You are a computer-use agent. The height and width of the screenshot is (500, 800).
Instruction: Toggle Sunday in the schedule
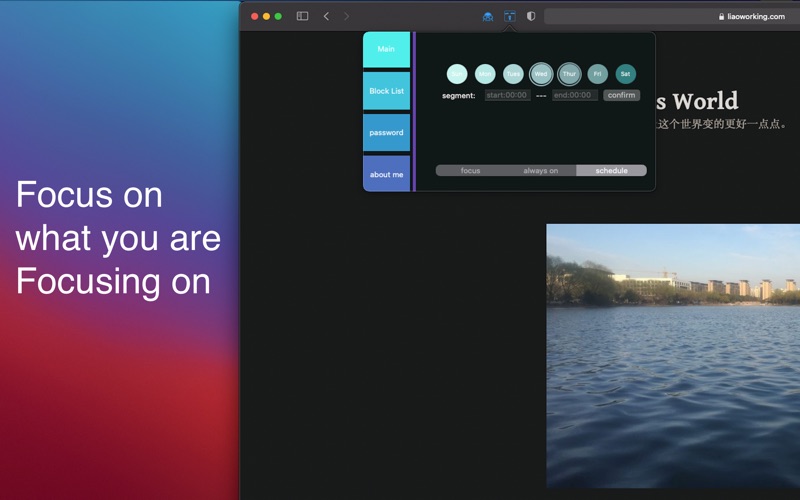click(x=457, y=73)
